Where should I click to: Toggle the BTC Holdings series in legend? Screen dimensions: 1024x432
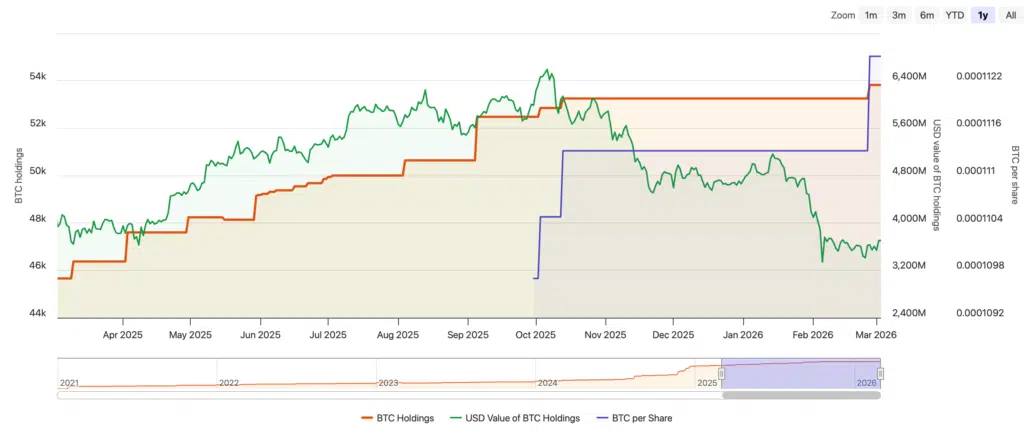click(x=397, y=418)
